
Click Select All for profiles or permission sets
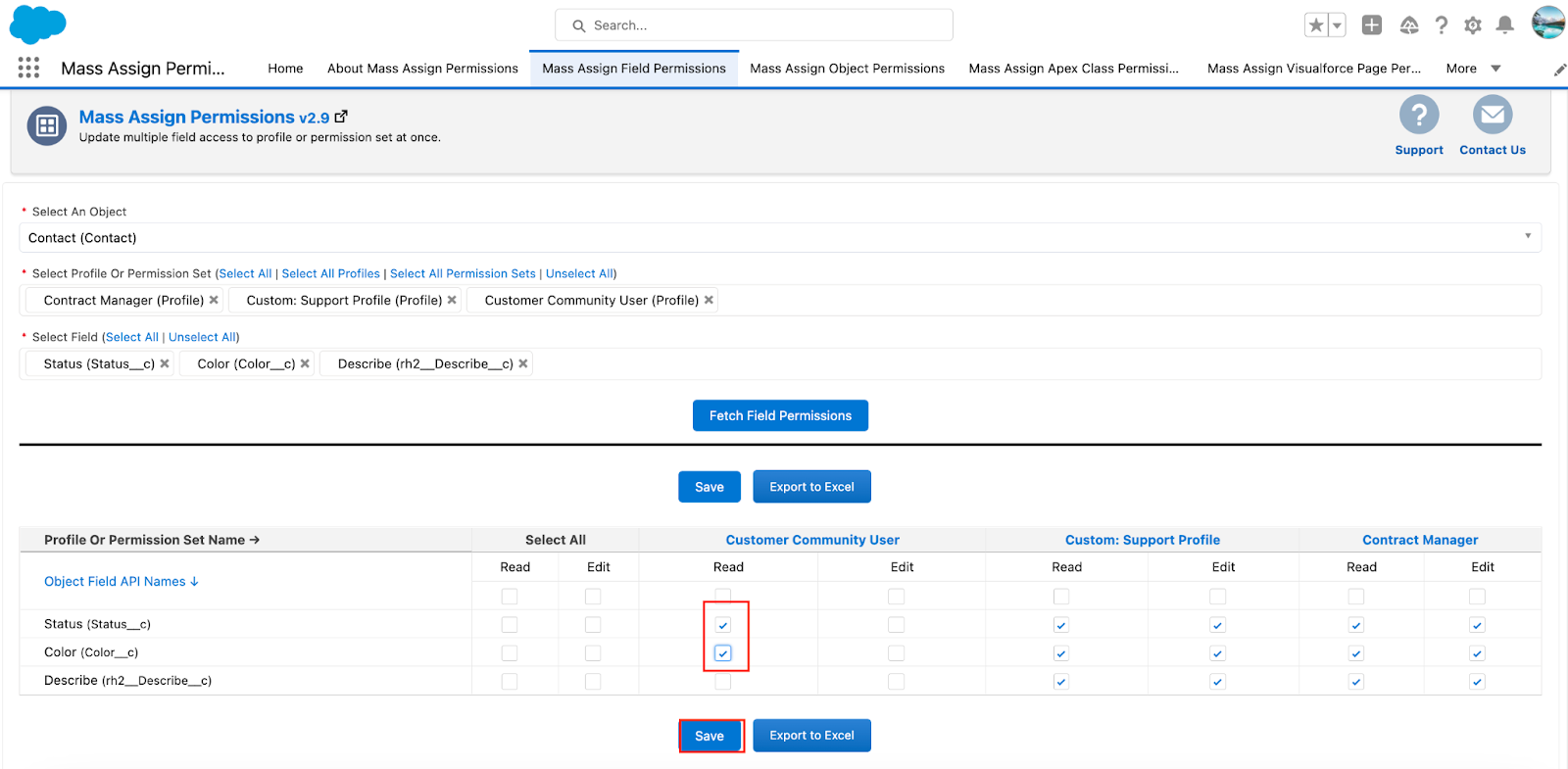click(x=245, y=273)
